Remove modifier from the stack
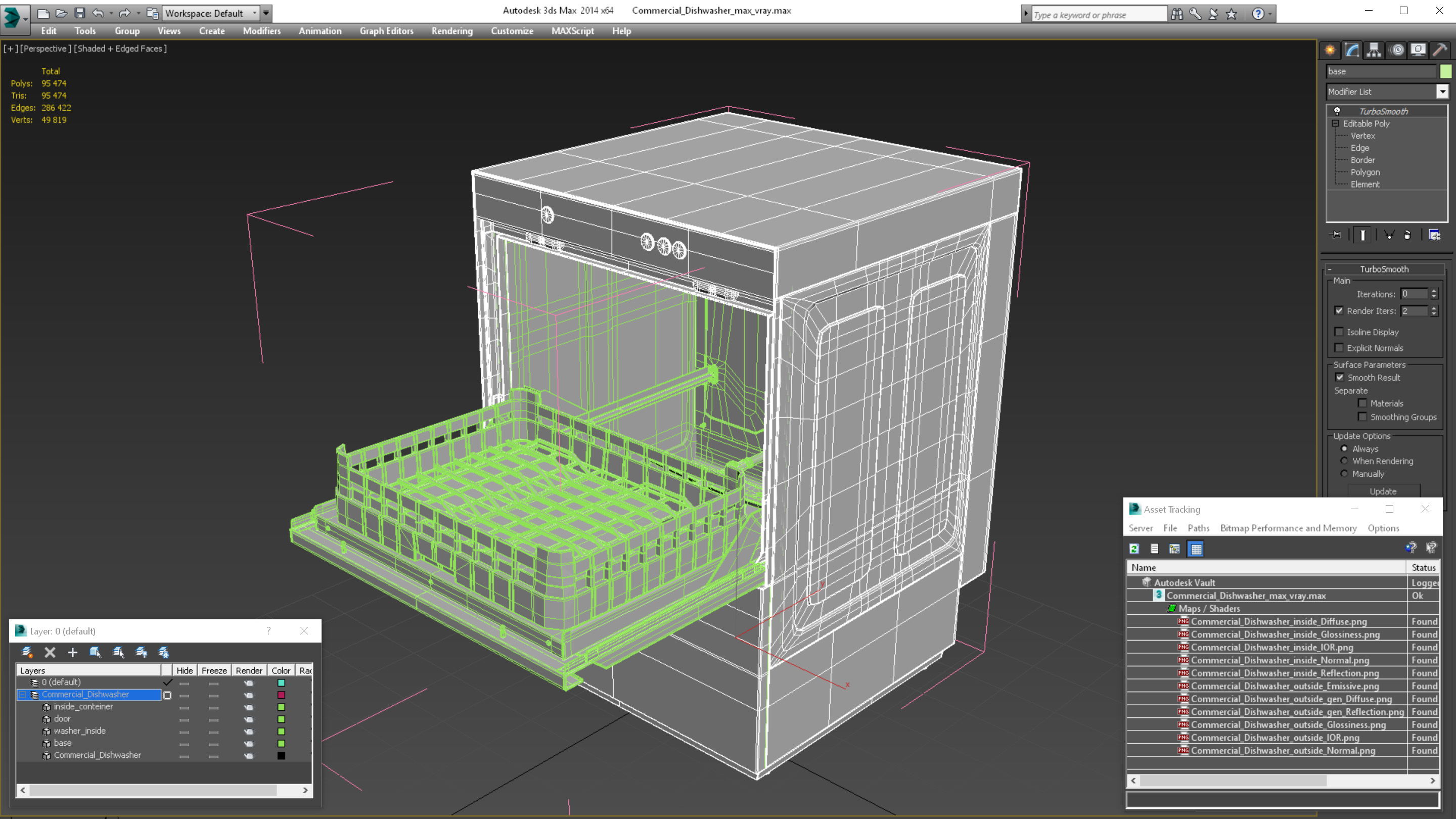1456x819 pixels. [x=1407, y=235]
